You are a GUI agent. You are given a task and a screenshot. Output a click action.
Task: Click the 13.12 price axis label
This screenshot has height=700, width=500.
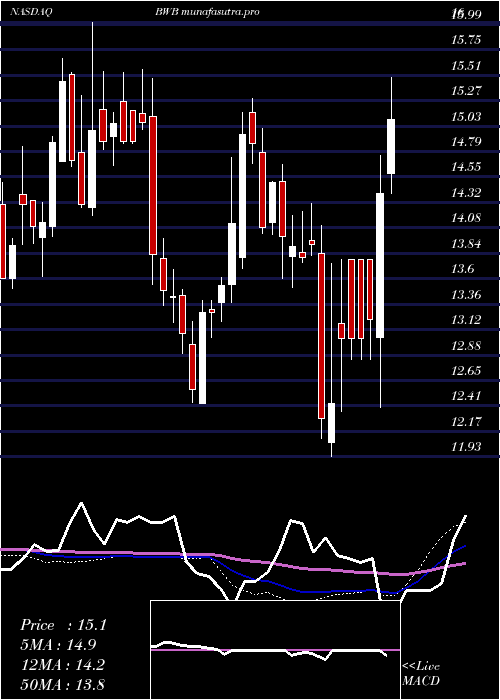click(466, 320)
